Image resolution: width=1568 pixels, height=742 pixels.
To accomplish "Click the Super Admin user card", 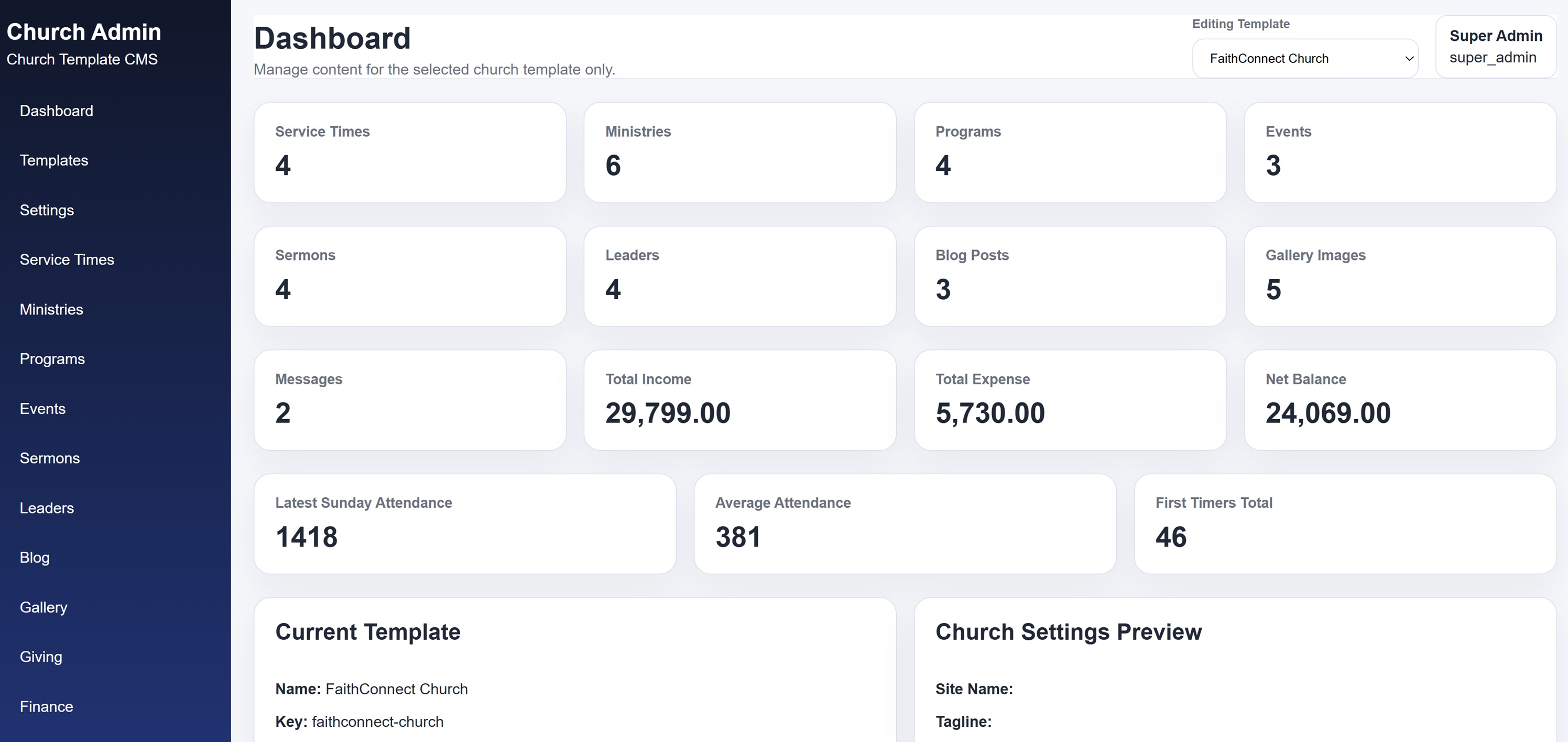I will click(1496, 47).
